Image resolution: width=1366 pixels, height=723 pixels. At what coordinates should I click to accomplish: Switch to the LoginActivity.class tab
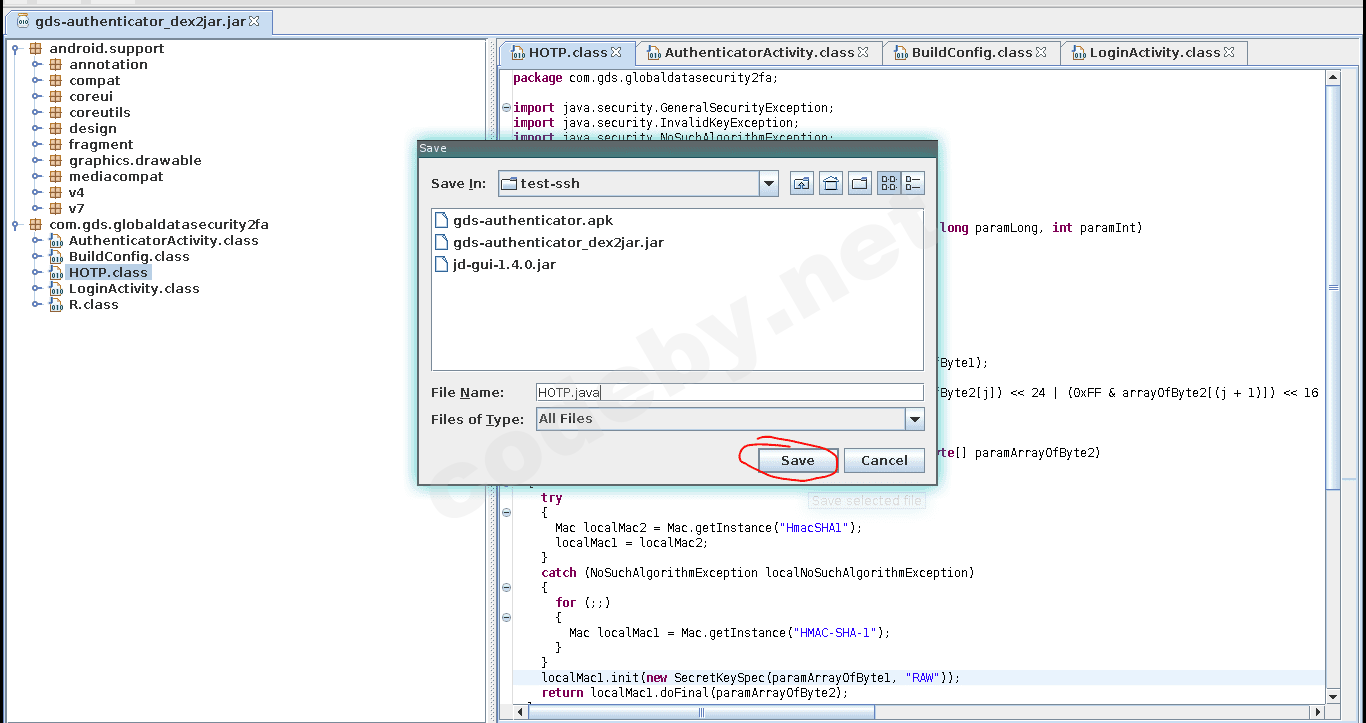(1155, 52)
